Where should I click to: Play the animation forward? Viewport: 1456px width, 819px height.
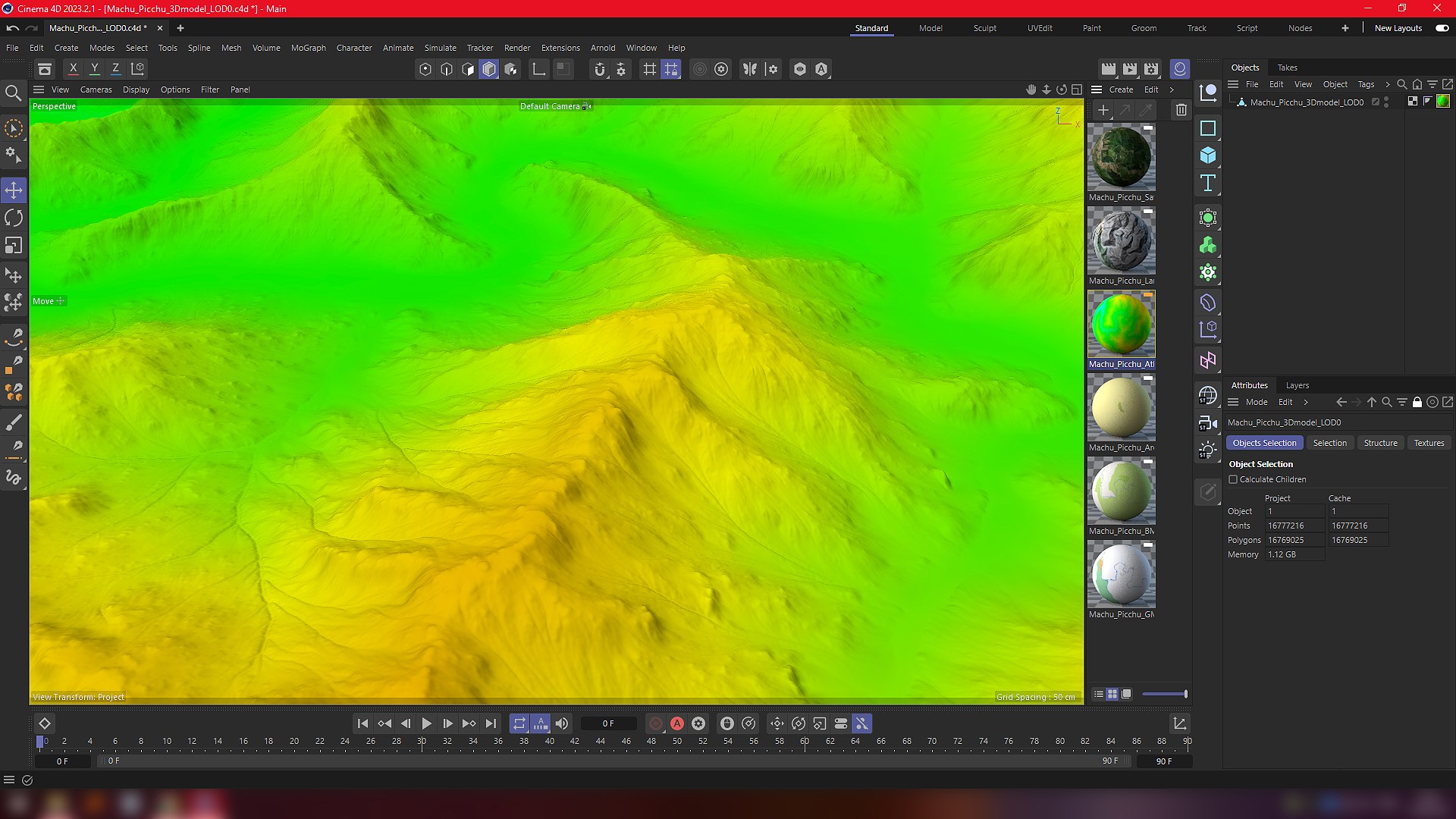coord(426,723)
